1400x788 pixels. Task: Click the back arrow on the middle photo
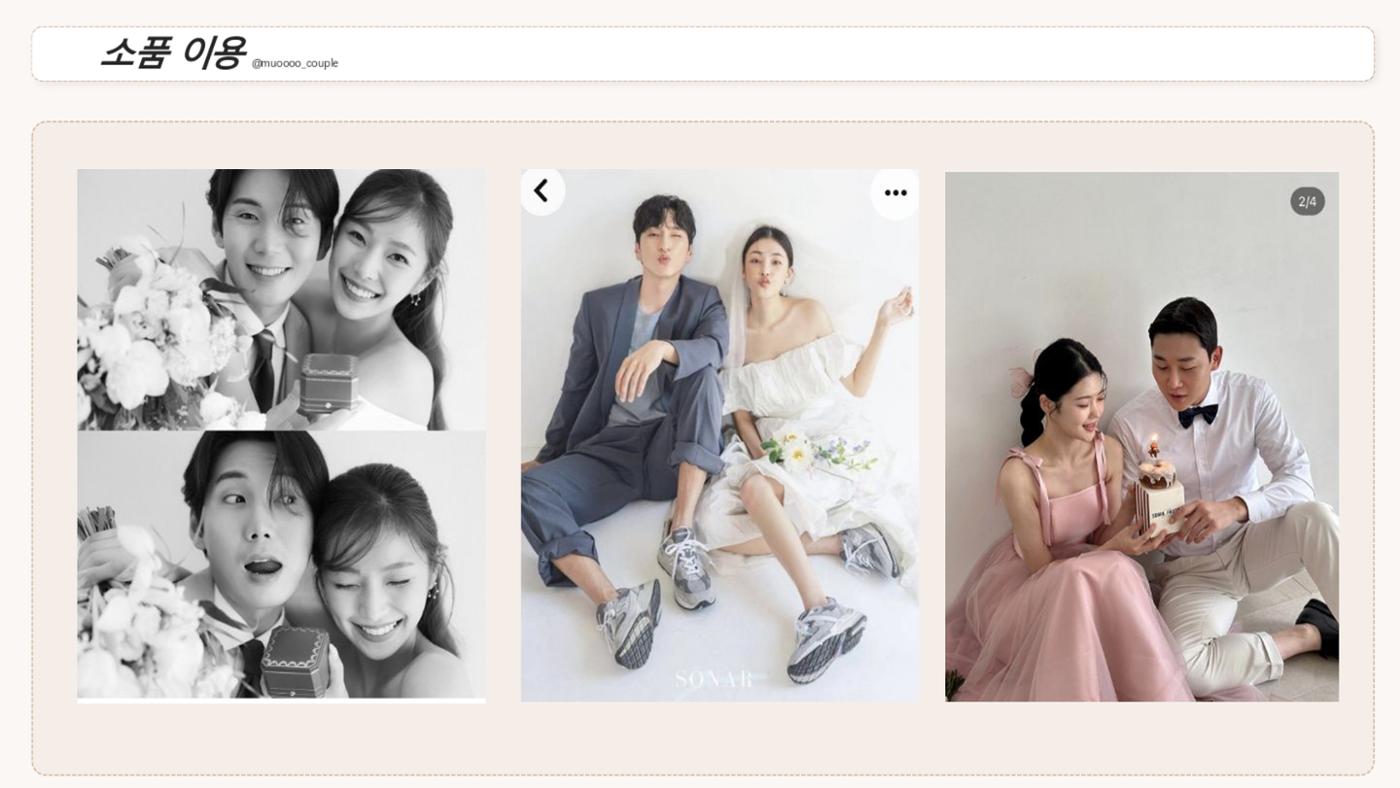click(x=542, y=191)
